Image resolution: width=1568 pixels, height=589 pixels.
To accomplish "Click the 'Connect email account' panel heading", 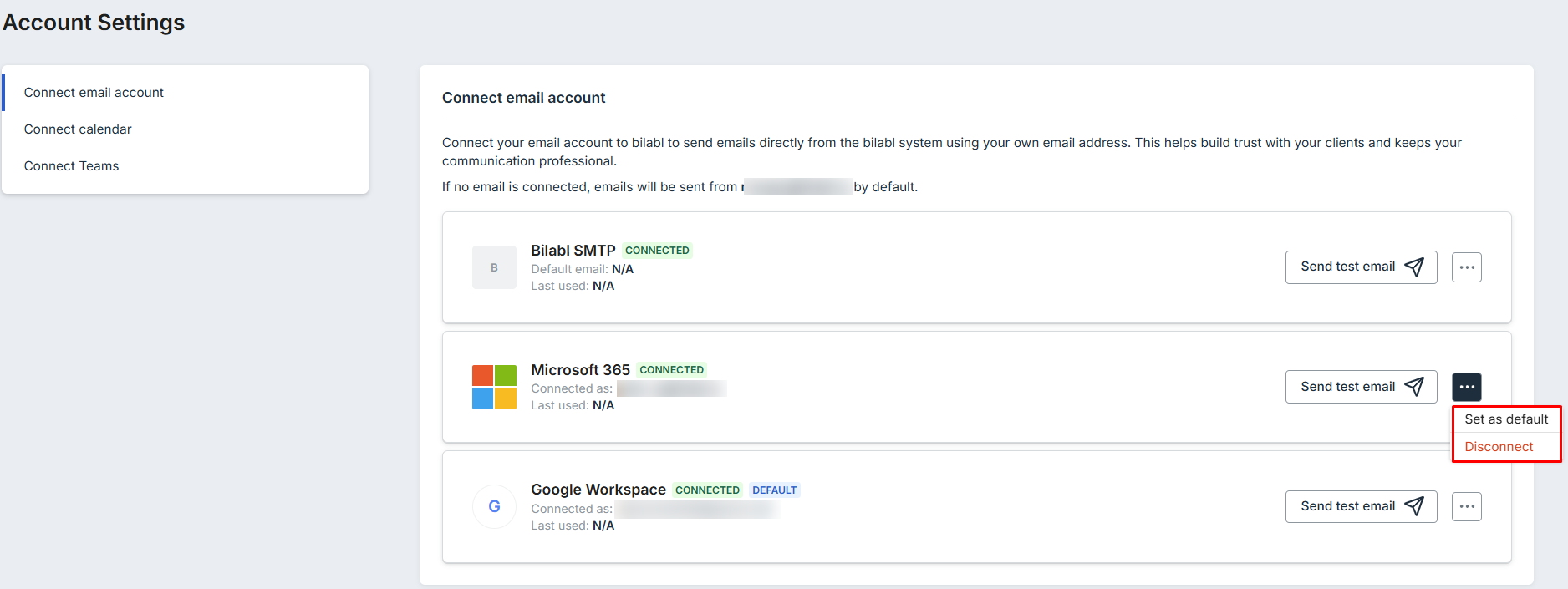I will [524, 98].
